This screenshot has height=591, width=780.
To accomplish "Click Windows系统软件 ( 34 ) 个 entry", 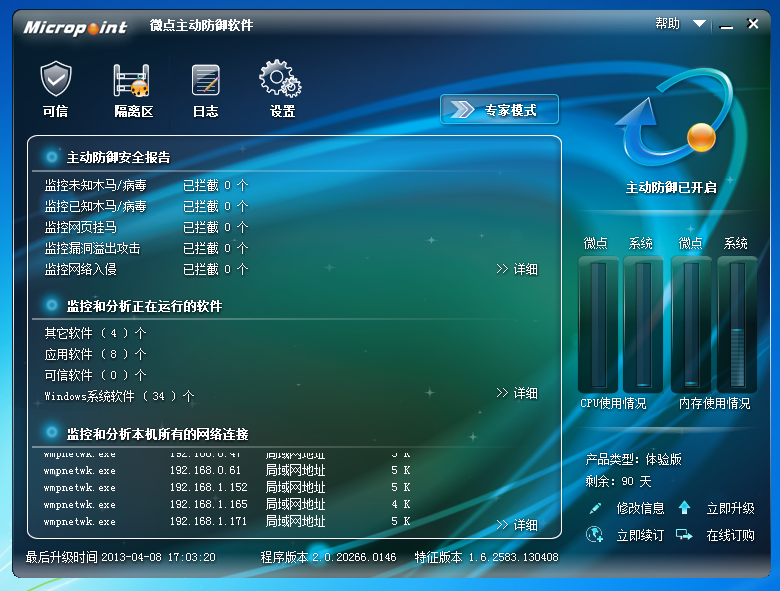I will tap(119, 396).
